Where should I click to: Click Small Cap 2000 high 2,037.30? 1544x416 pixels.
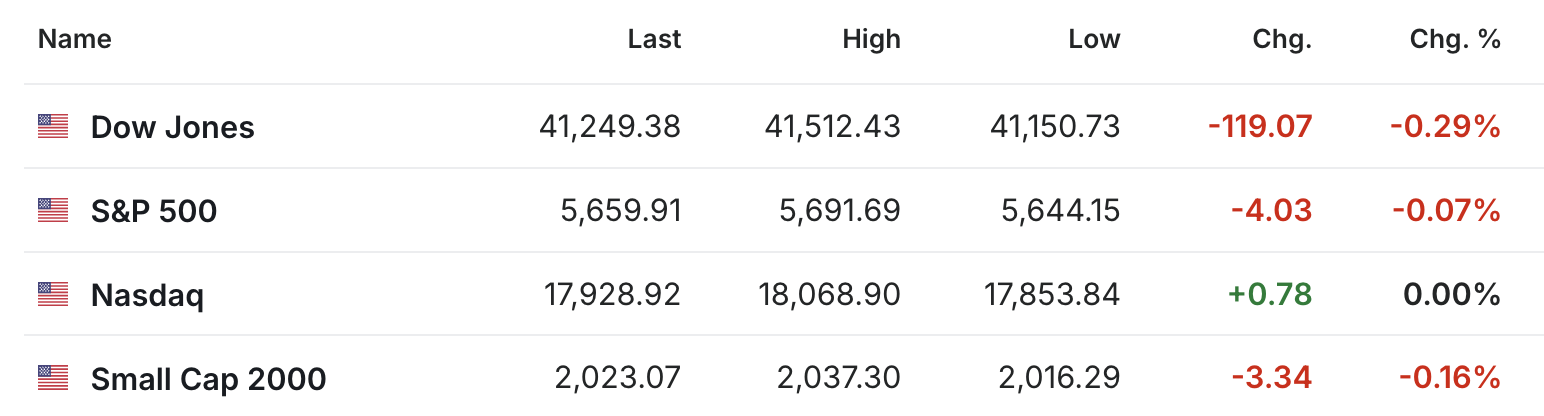(x=838, y=378)
